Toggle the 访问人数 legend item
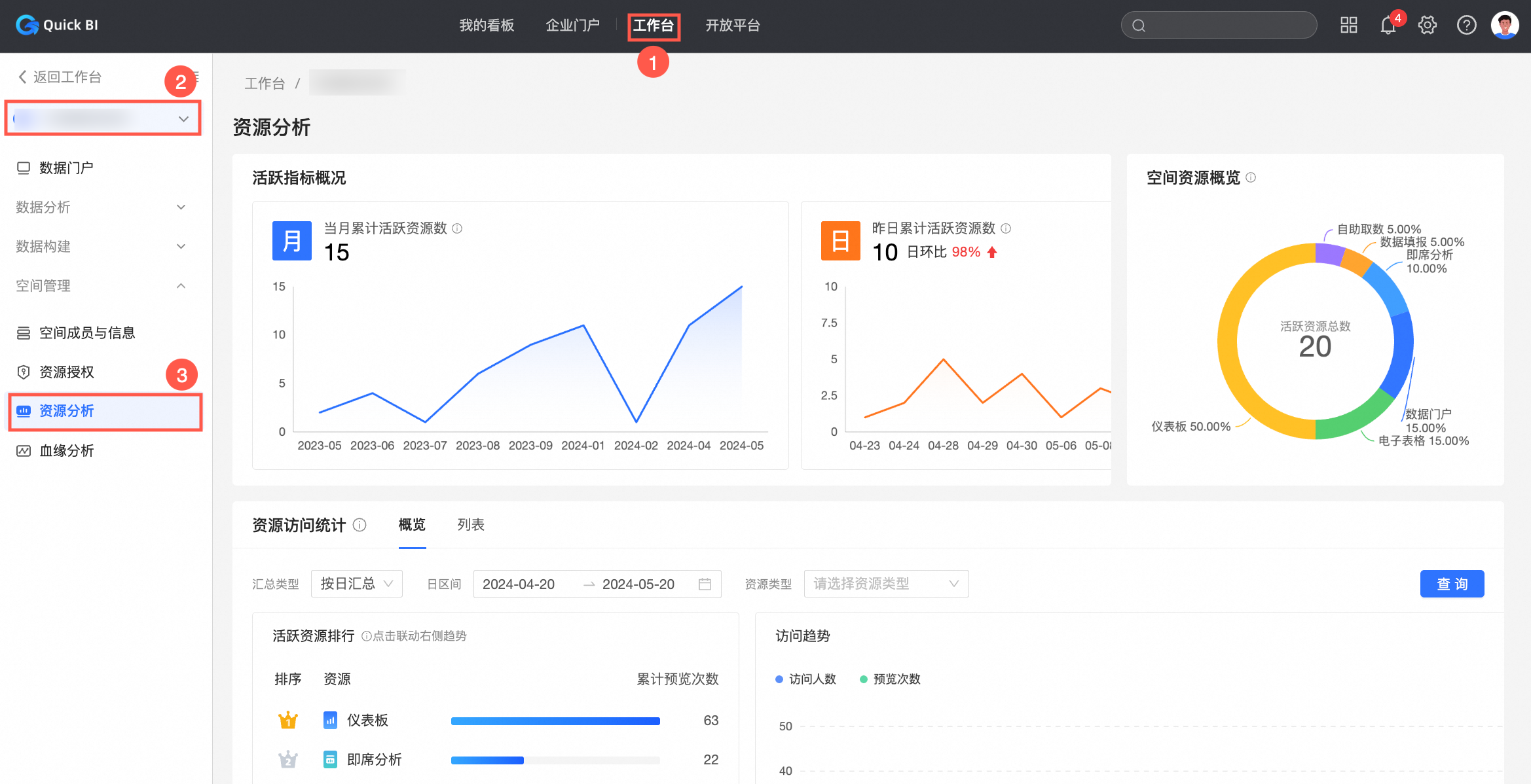The width and height of the screenshot is (1531, 784). click(805, 679)
